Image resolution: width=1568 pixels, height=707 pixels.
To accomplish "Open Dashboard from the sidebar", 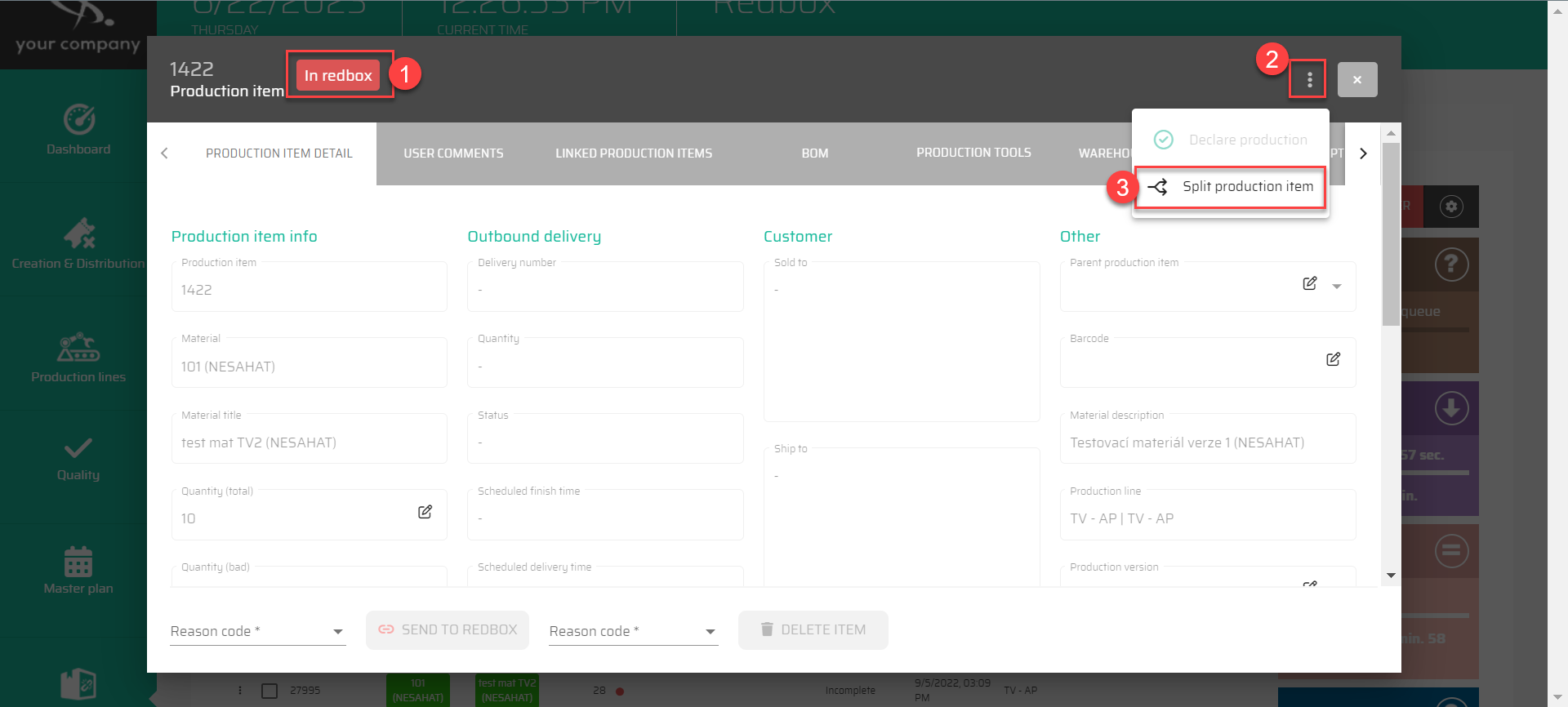I will coord(78,130).
